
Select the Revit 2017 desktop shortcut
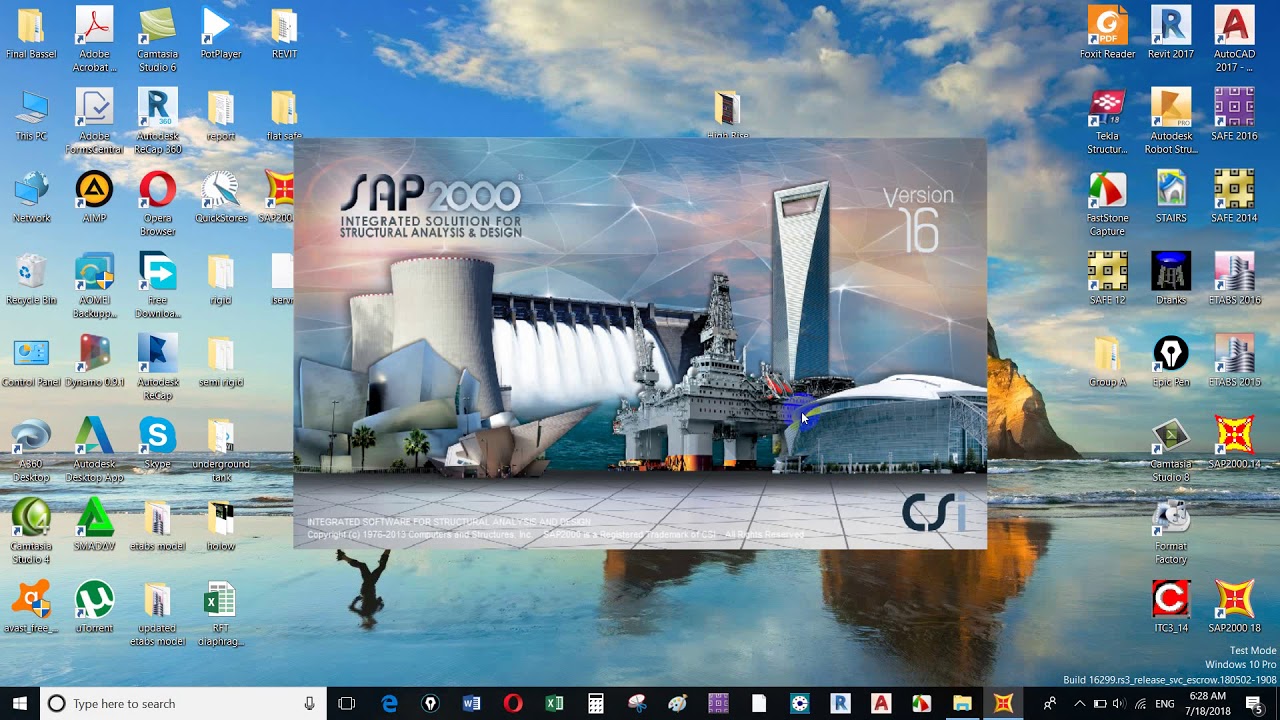1170,32
